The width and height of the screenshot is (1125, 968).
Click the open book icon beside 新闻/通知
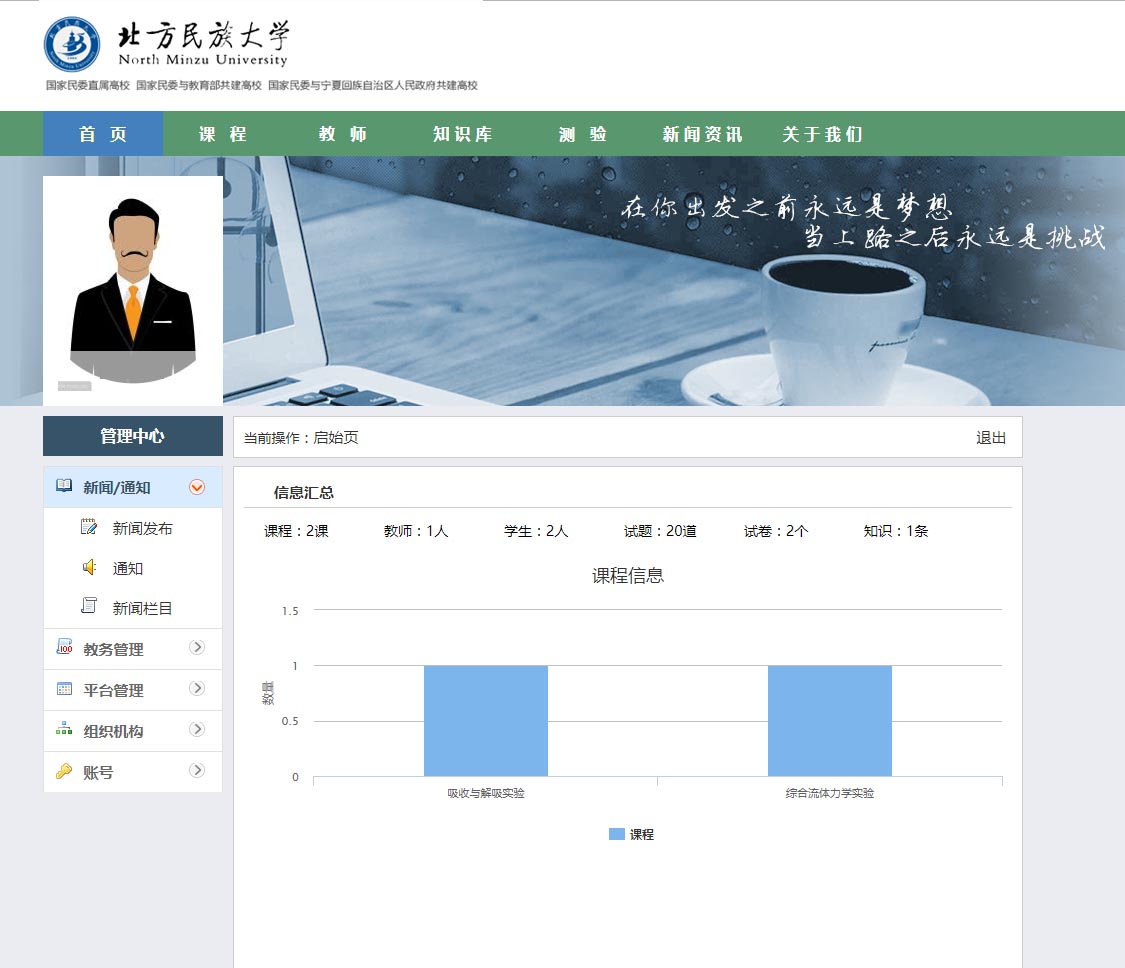click(x=64, y=486)
